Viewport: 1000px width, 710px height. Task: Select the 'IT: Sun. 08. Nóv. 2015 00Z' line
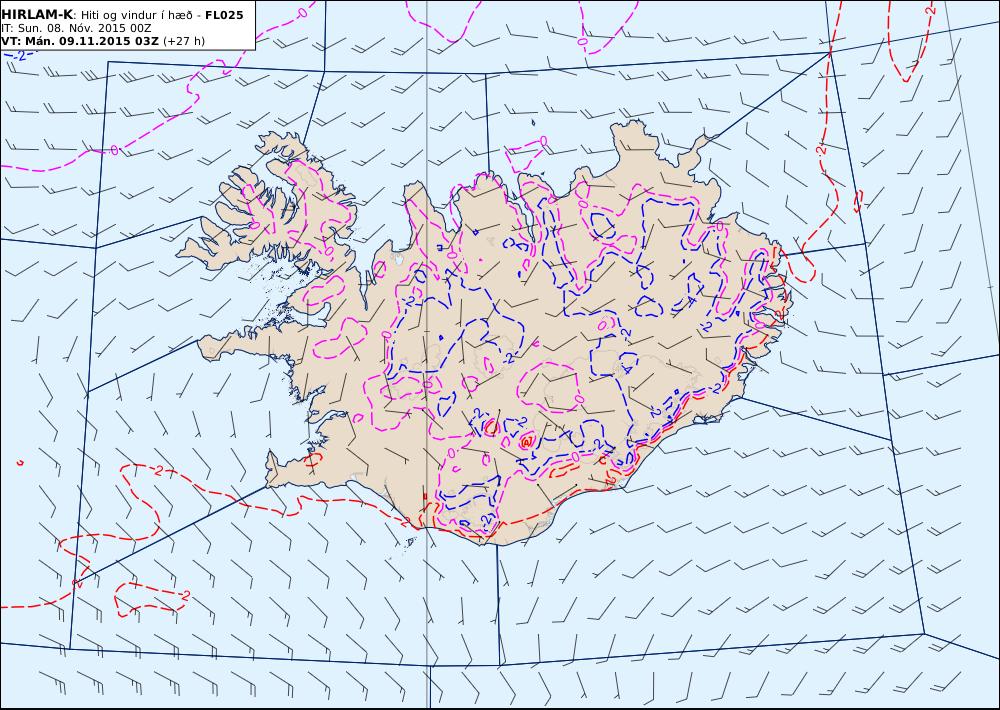[76, 28]
